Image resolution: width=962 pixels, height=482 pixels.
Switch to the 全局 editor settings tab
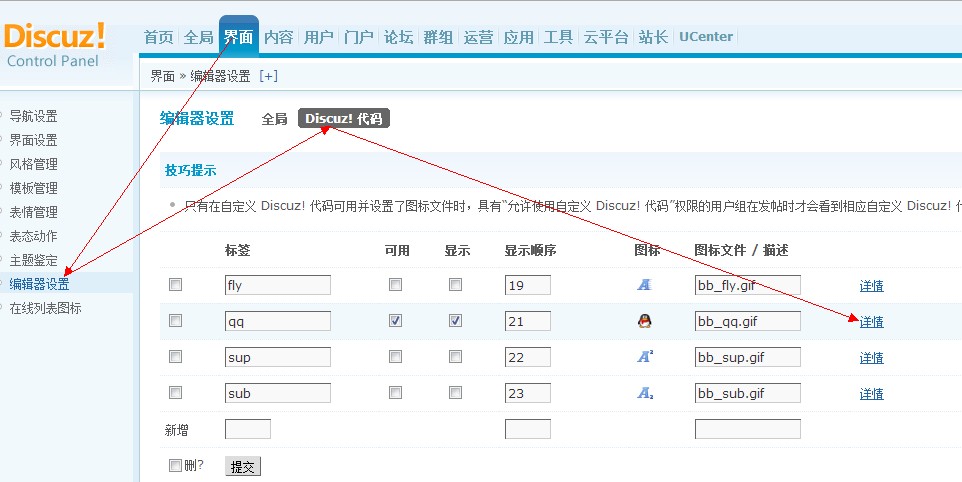pos(274,119)
